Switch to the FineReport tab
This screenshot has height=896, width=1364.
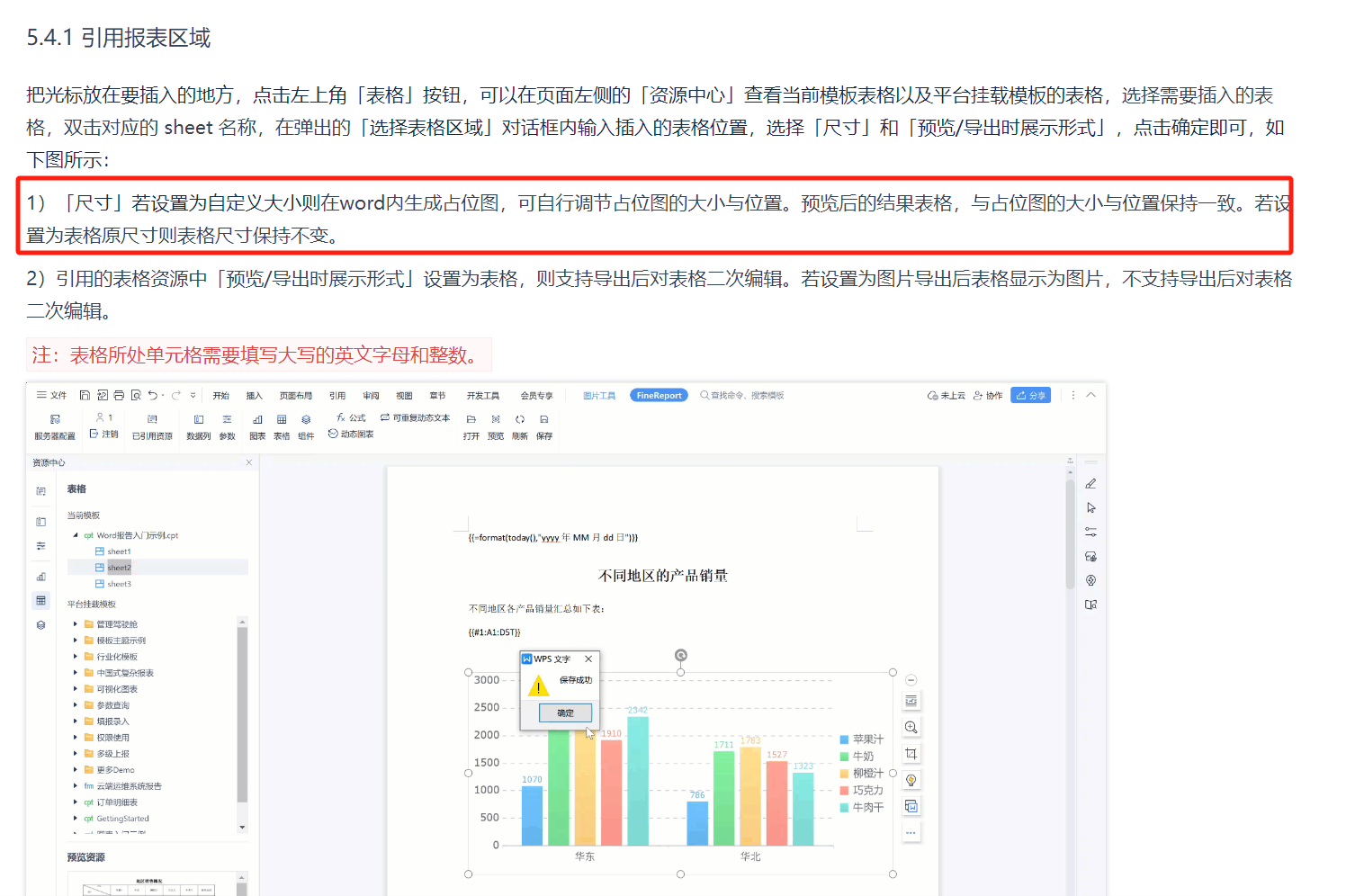pos(659,396)
